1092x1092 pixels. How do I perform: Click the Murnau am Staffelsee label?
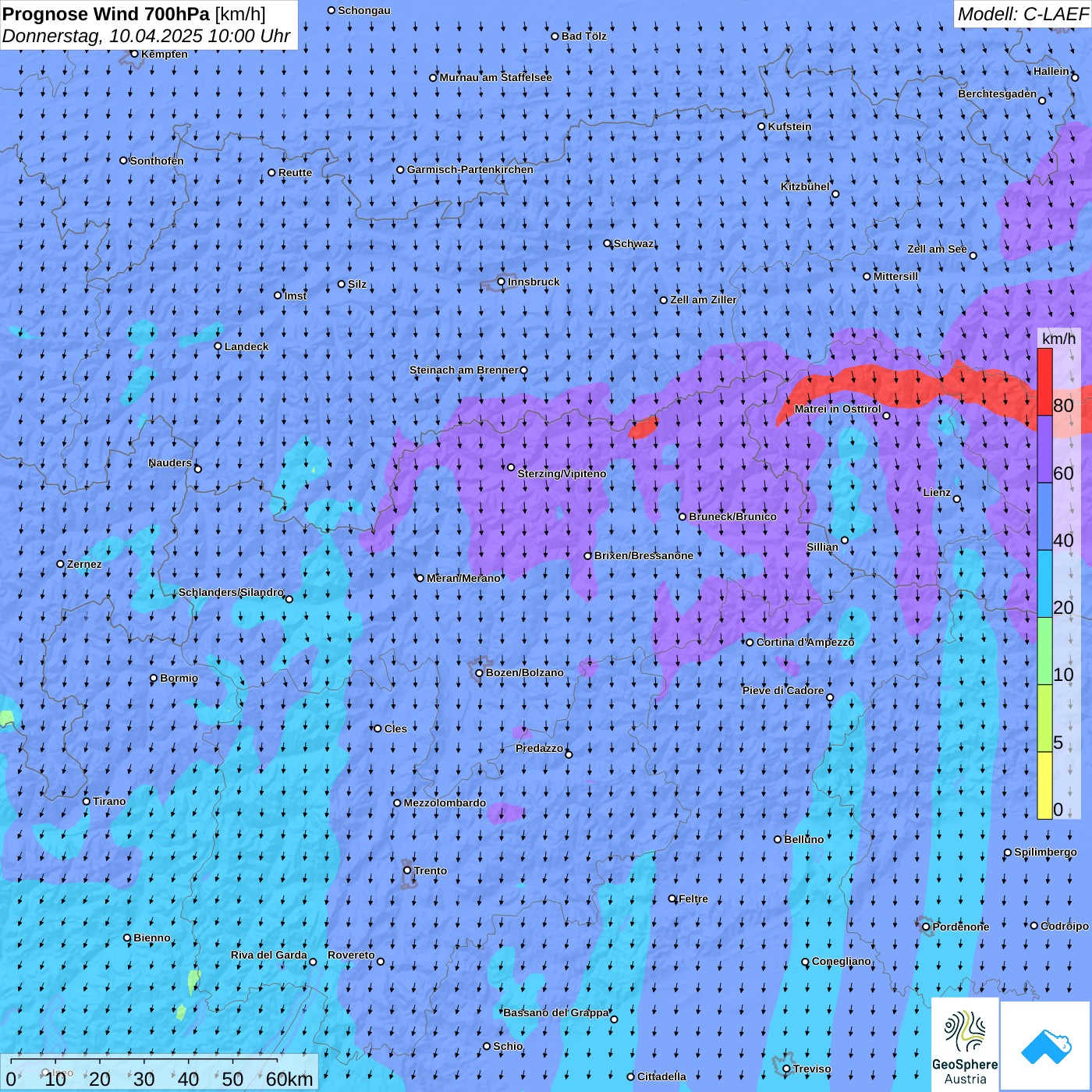tap(495, 77)
